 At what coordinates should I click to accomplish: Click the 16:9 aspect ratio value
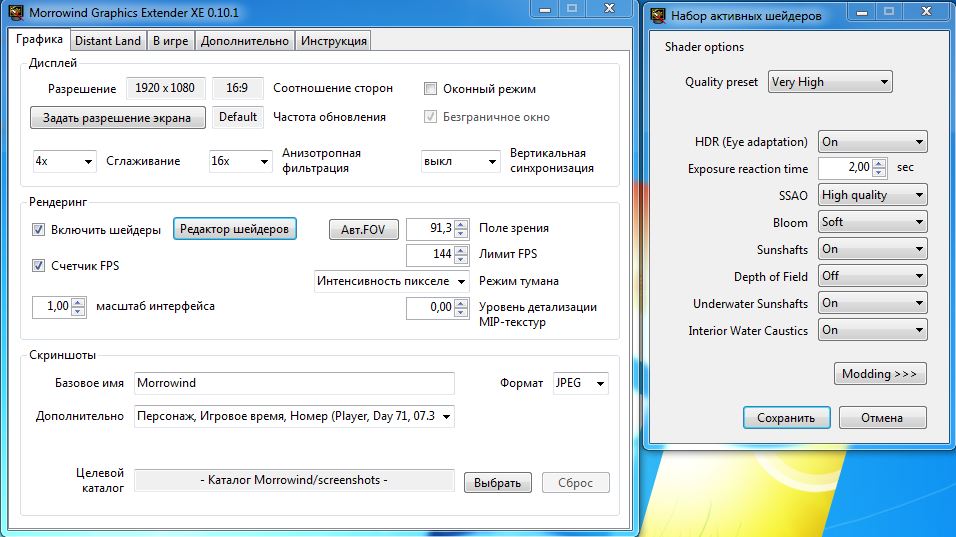pyautogui.click(x=237, y=88)
